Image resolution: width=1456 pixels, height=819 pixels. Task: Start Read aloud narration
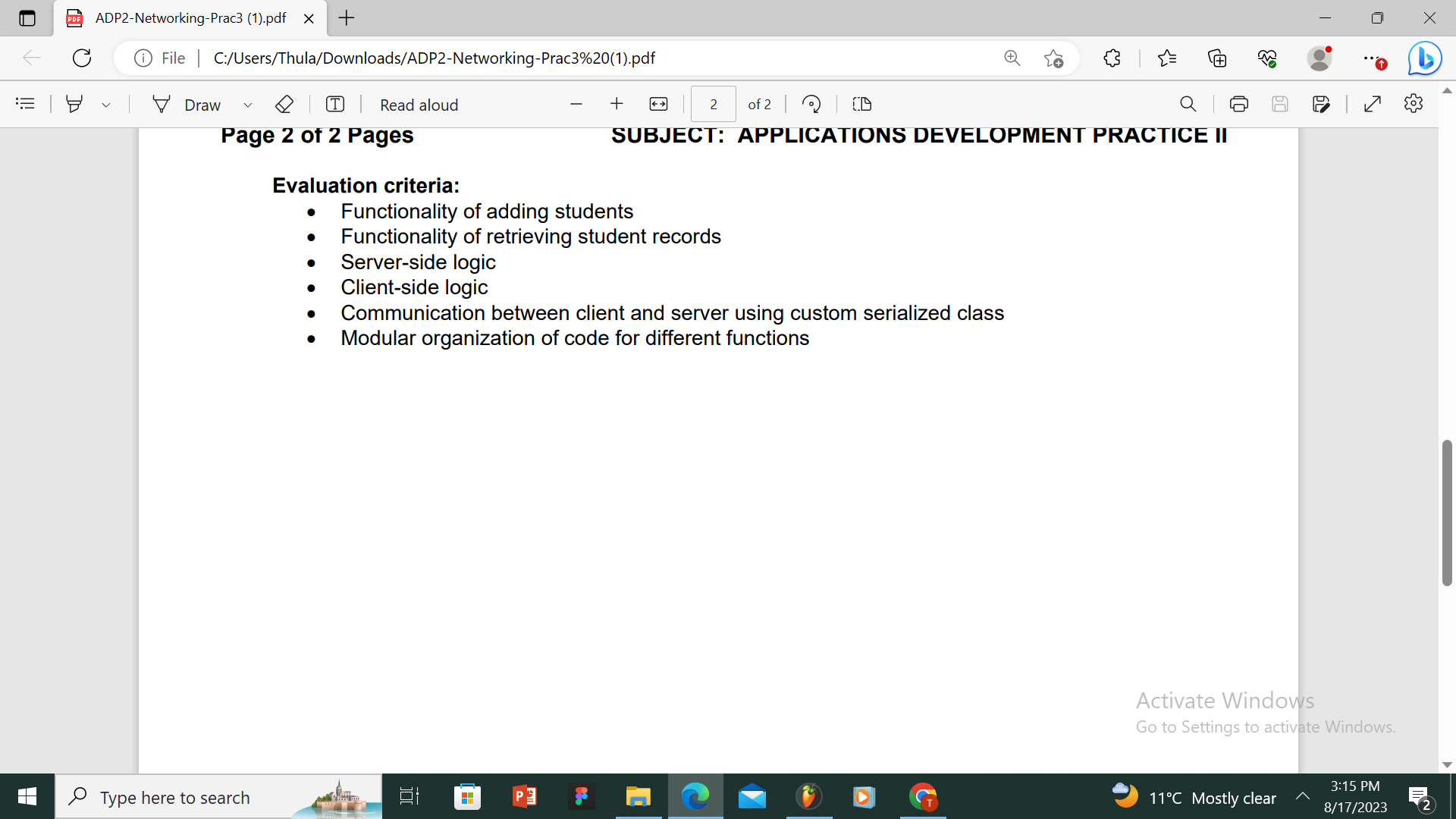pyautogui.click(x=419, y=104)
